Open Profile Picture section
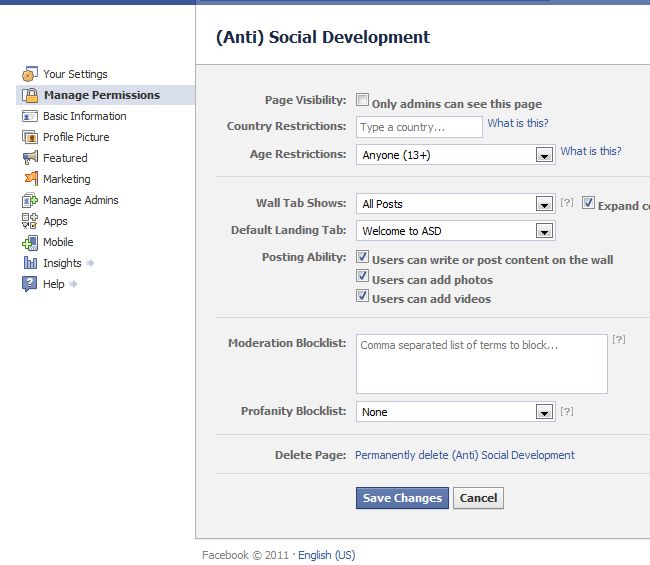This screenshot has width=650, height=565. (x=76, y=137)
